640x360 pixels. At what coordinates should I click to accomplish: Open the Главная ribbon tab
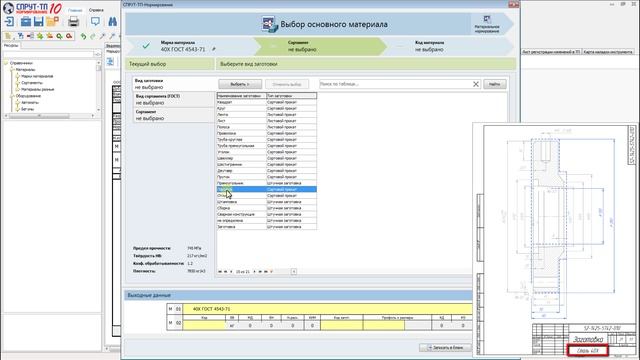pyautogui.click(x=75, y=10)
